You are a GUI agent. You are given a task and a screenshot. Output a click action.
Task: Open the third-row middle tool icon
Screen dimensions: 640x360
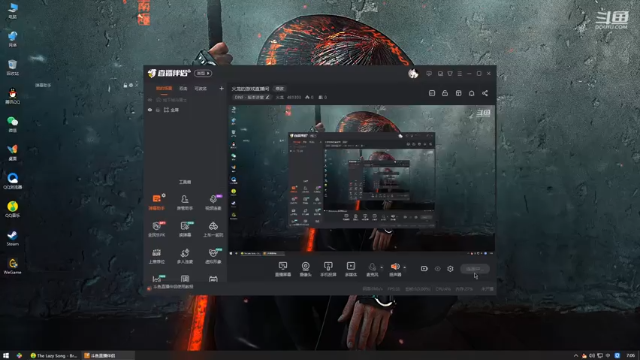point(184,256)
